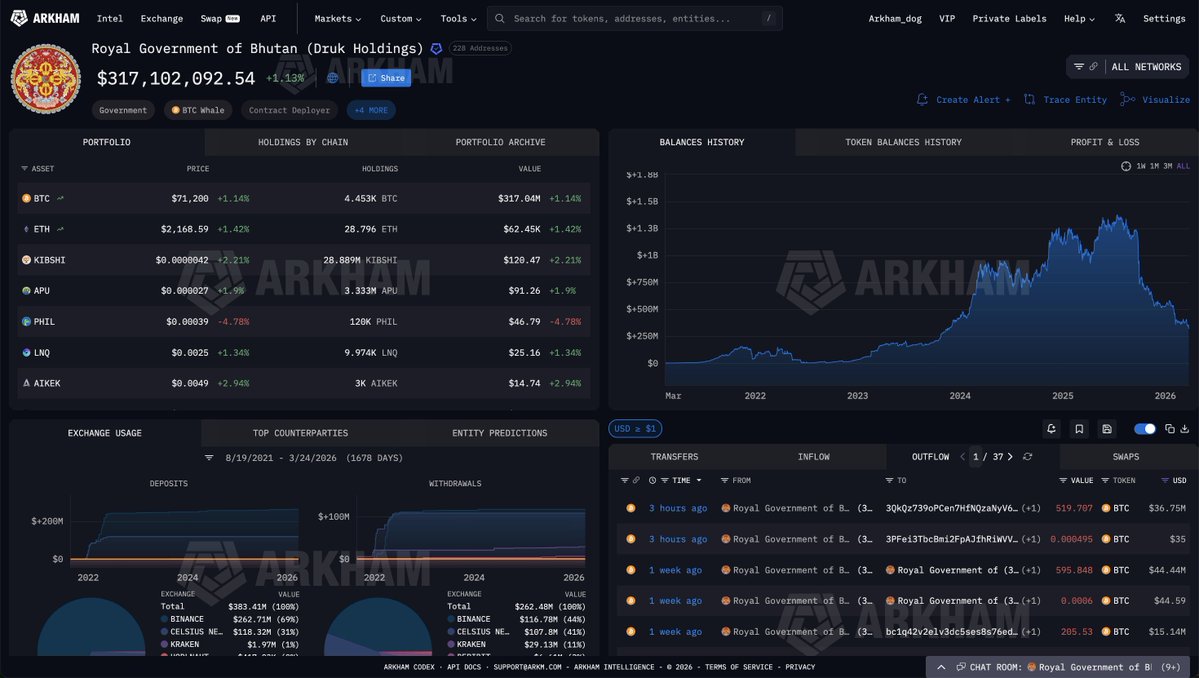Click the alert bell icon above transfers table

[x=1051, y=429]
